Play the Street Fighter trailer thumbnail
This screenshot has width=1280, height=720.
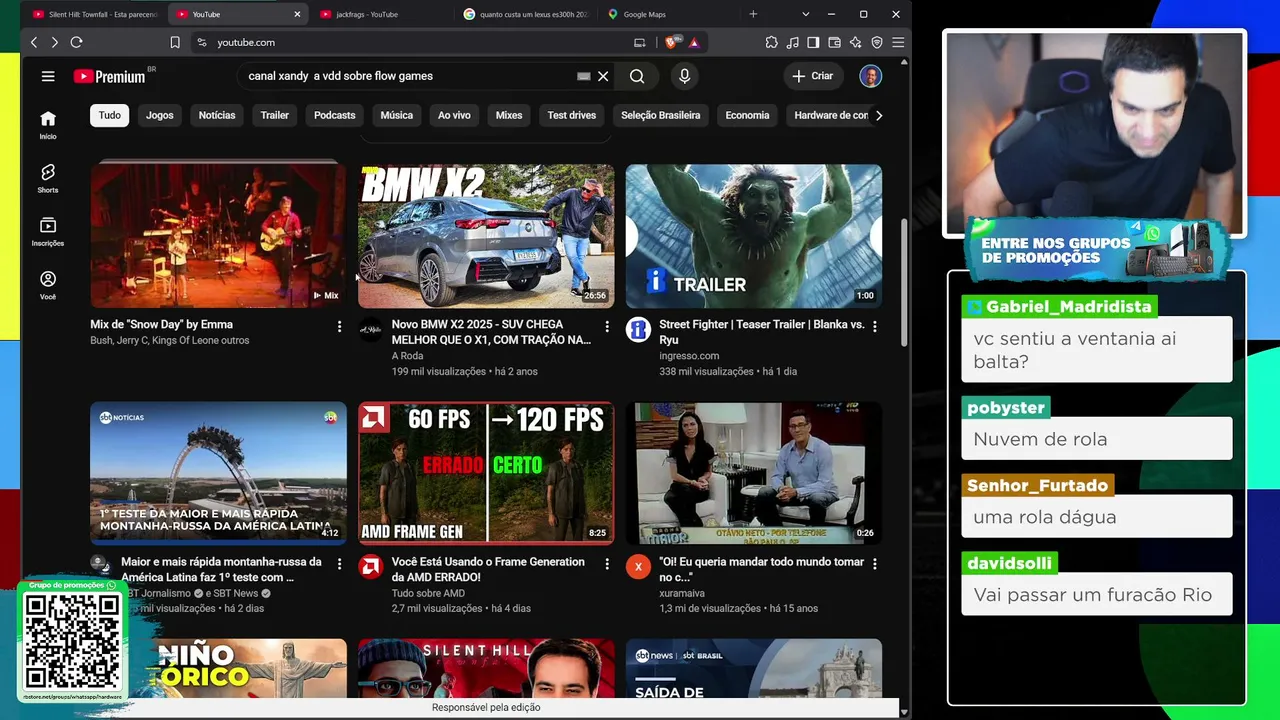click(754, 236)
